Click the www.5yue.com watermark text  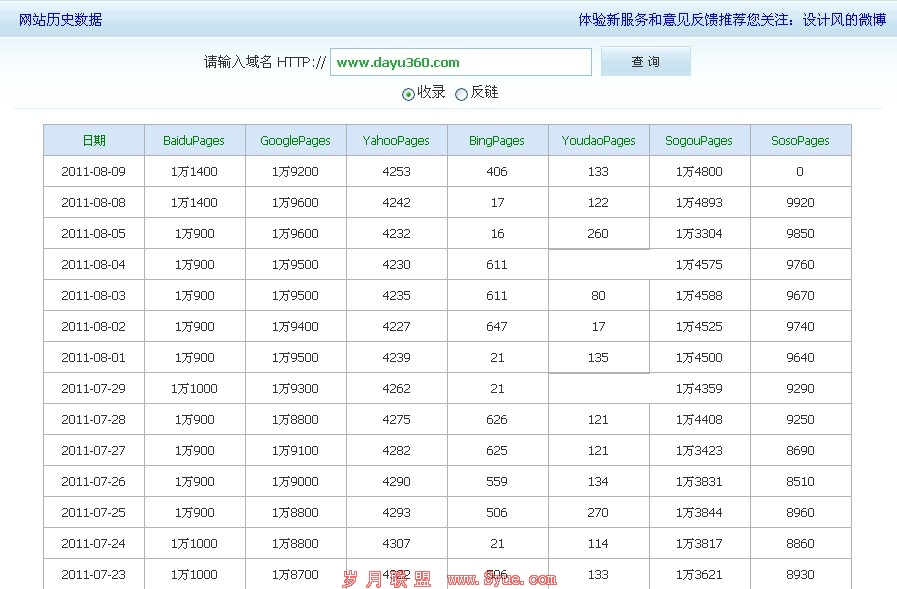click(501, 579)
